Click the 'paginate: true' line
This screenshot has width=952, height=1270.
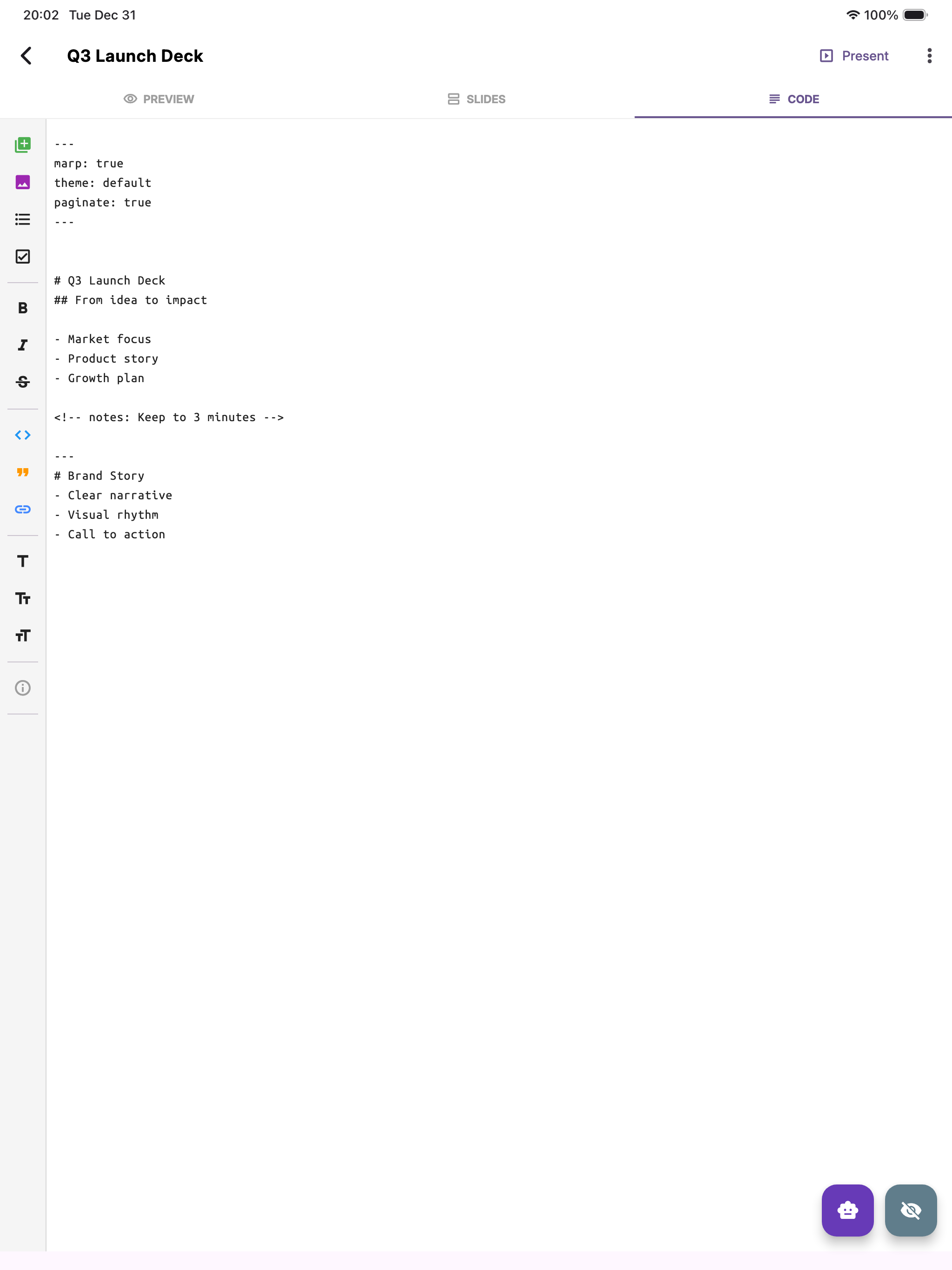pyautogui.click(x=103, y=203)
